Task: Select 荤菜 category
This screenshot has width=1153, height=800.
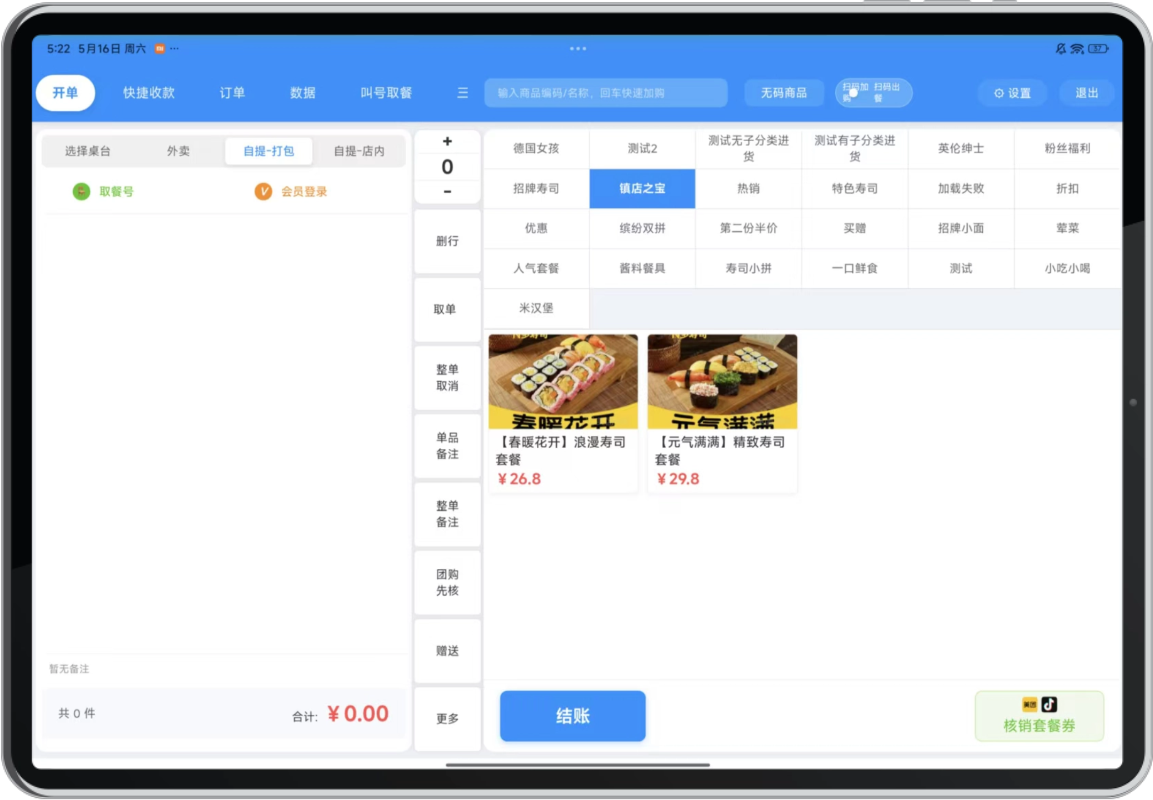Action: coord(1067,229)
